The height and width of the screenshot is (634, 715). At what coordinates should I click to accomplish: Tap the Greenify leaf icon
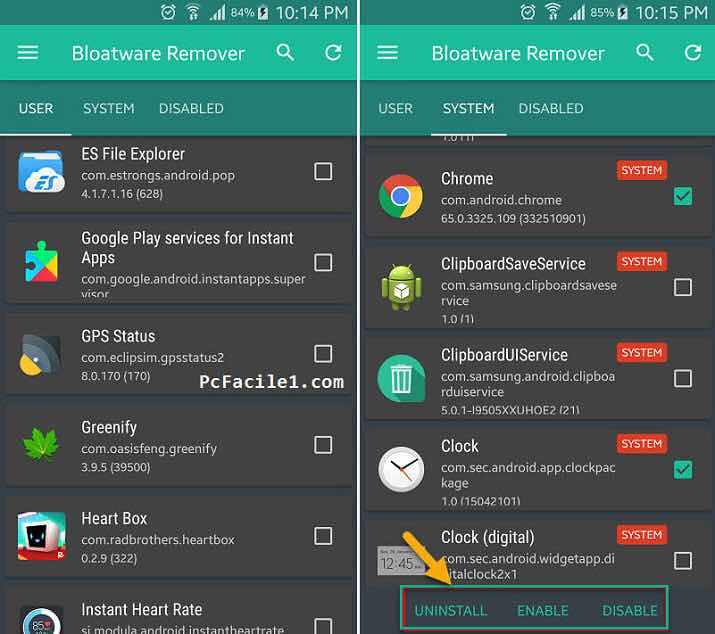(41, 445)
